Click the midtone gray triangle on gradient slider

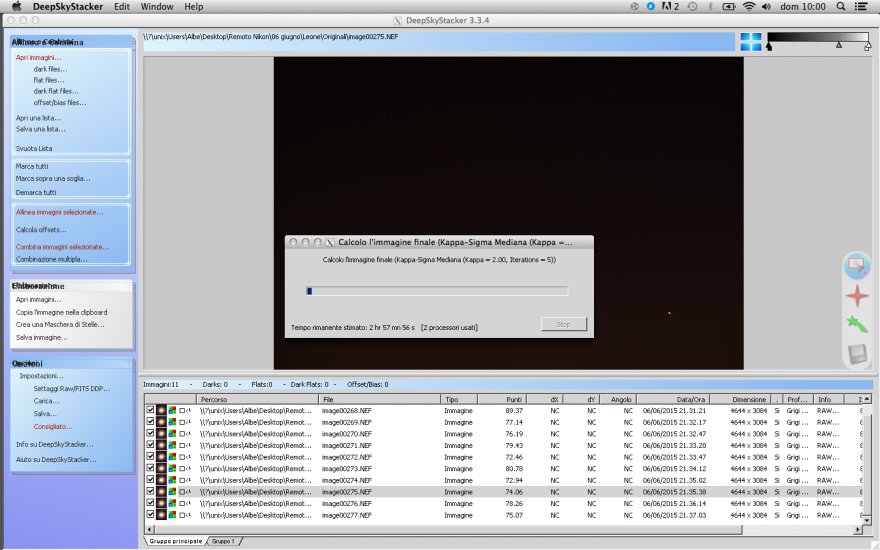pyautogui.click(x=838, y=46)
